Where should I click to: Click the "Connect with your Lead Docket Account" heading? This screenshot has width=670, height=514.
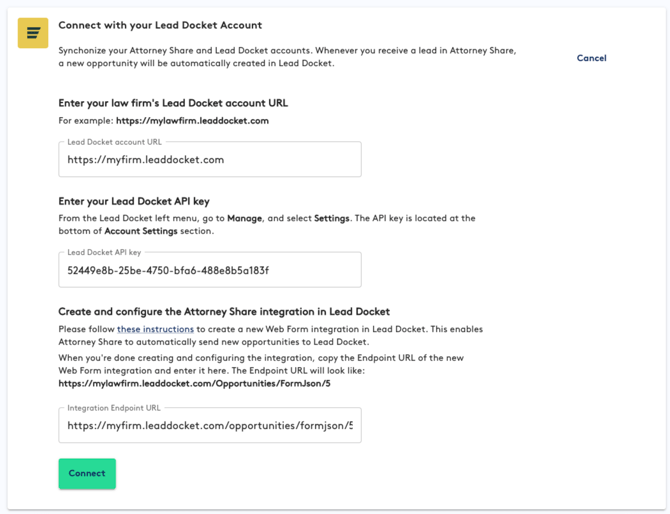(160, 25)
